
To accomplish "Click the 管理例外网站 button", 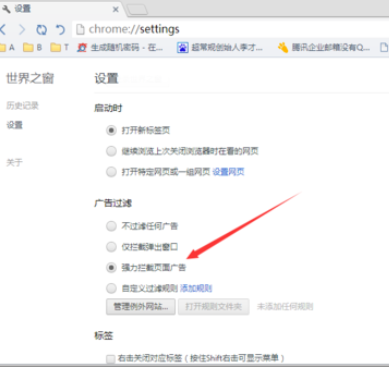I will tap(141, 306).
